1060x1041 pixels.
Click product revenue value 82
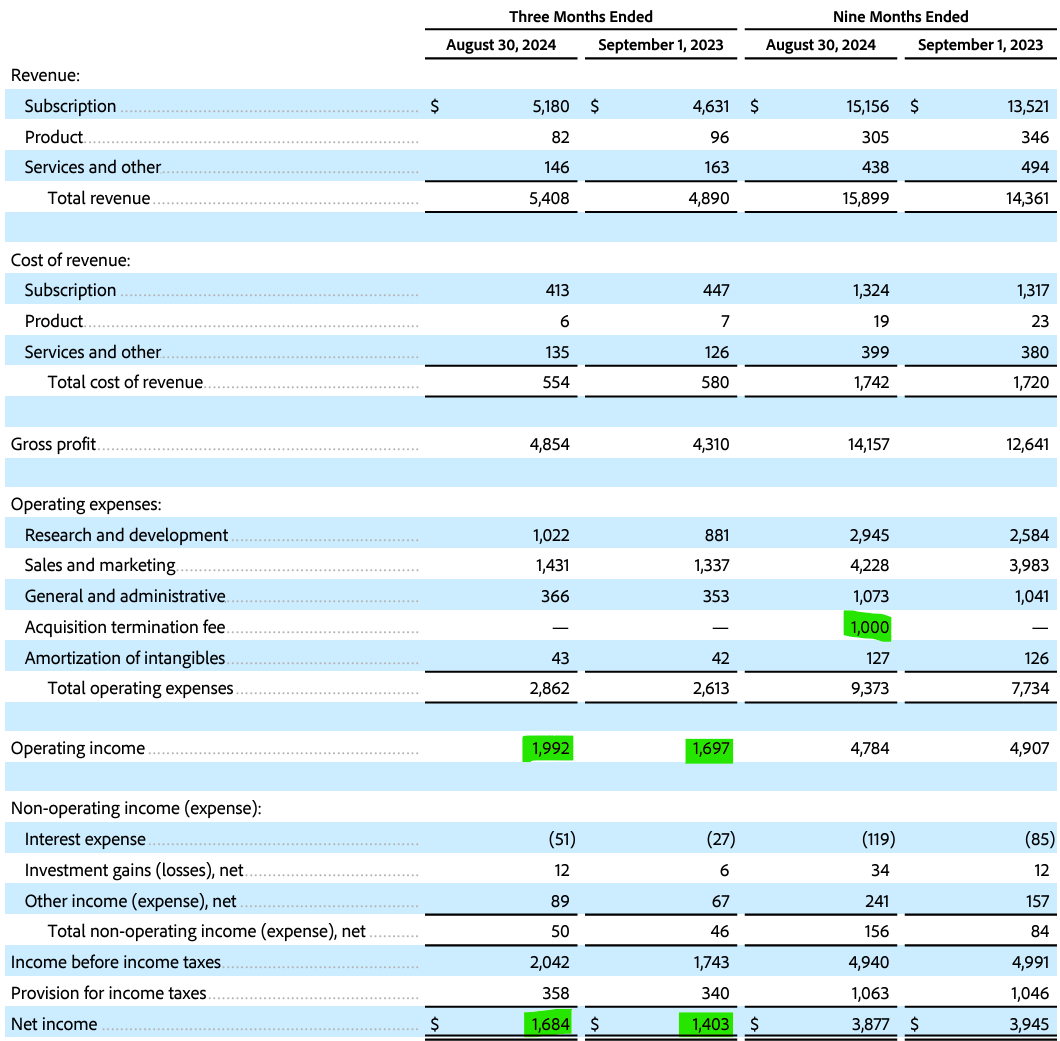[560, 137]
